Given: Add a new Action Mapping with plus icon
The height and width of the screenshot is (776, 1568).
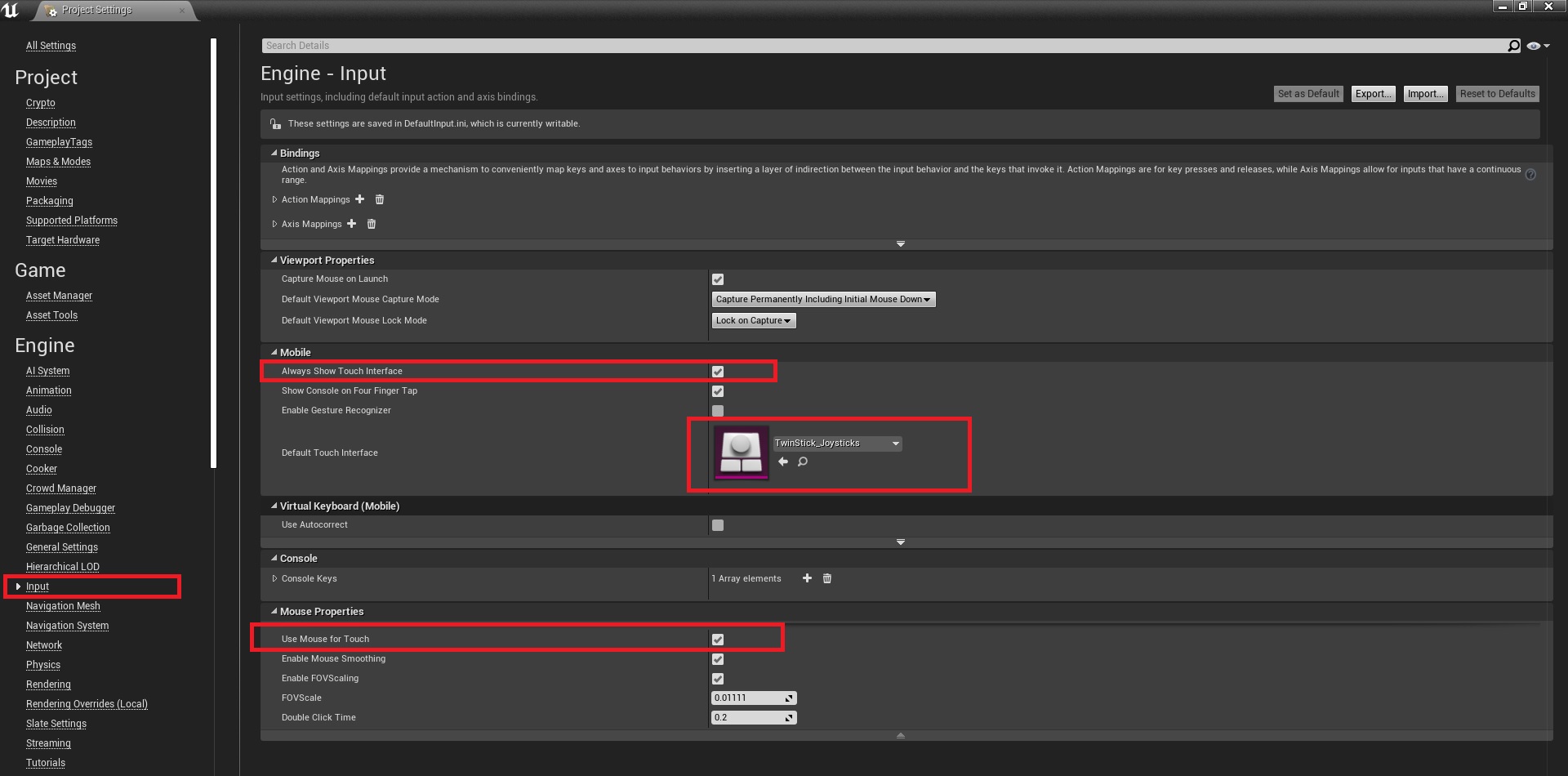Looking at the screenshot, I should (359, 199).
